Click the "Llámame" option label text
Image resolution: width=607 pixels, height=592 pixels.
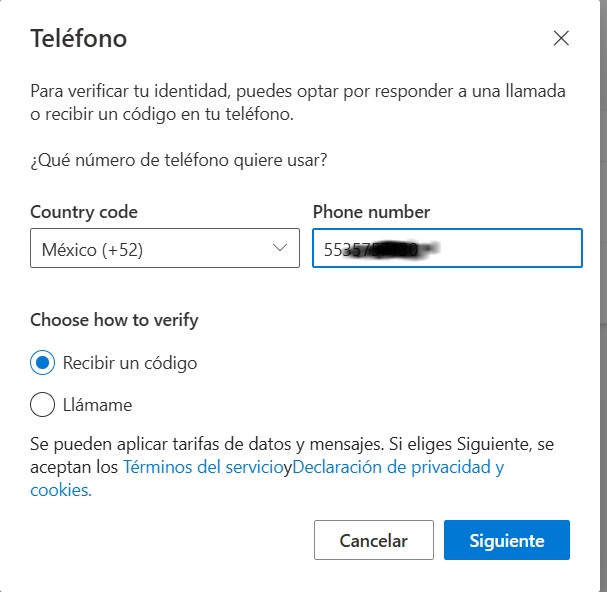click(97, 405)
